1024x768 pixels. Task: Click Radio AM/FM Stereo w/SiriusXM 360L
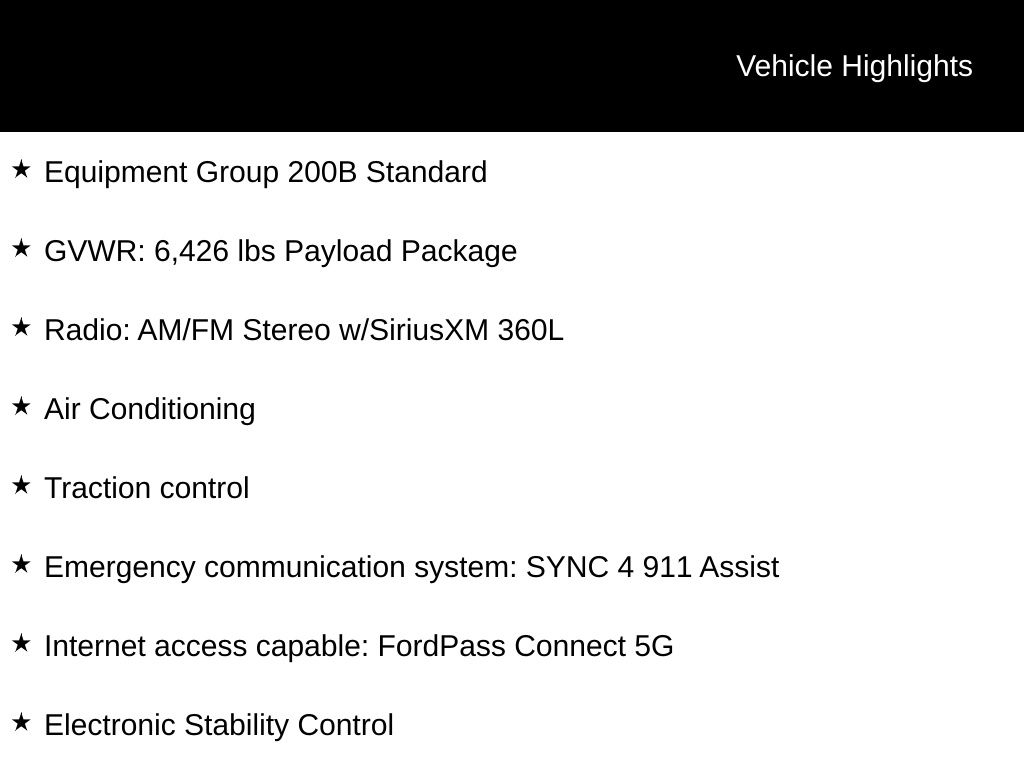[x=304, y=330]
